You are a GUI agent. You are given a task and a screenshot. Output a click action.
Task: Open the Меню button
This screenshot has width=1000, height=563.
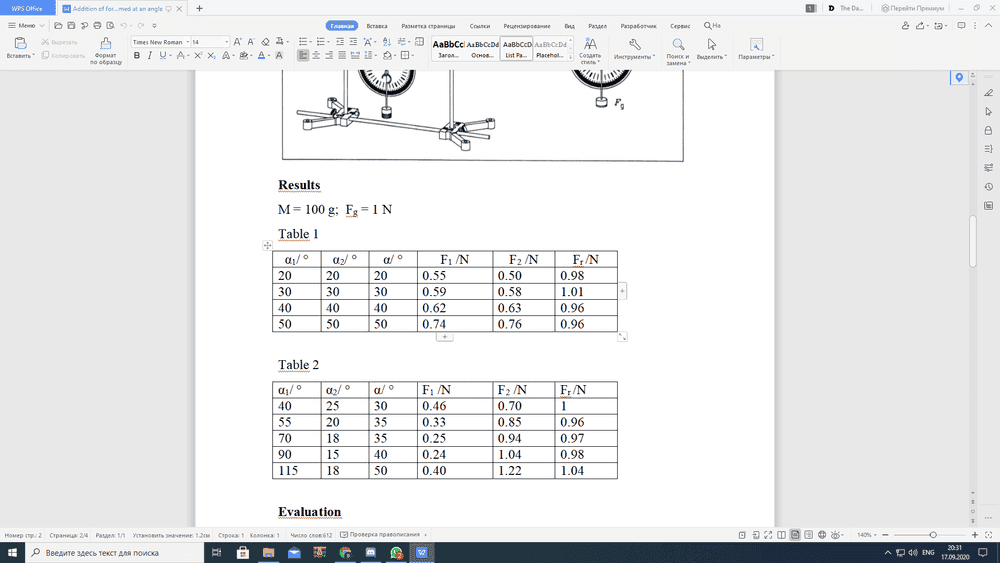click(26, 25)
